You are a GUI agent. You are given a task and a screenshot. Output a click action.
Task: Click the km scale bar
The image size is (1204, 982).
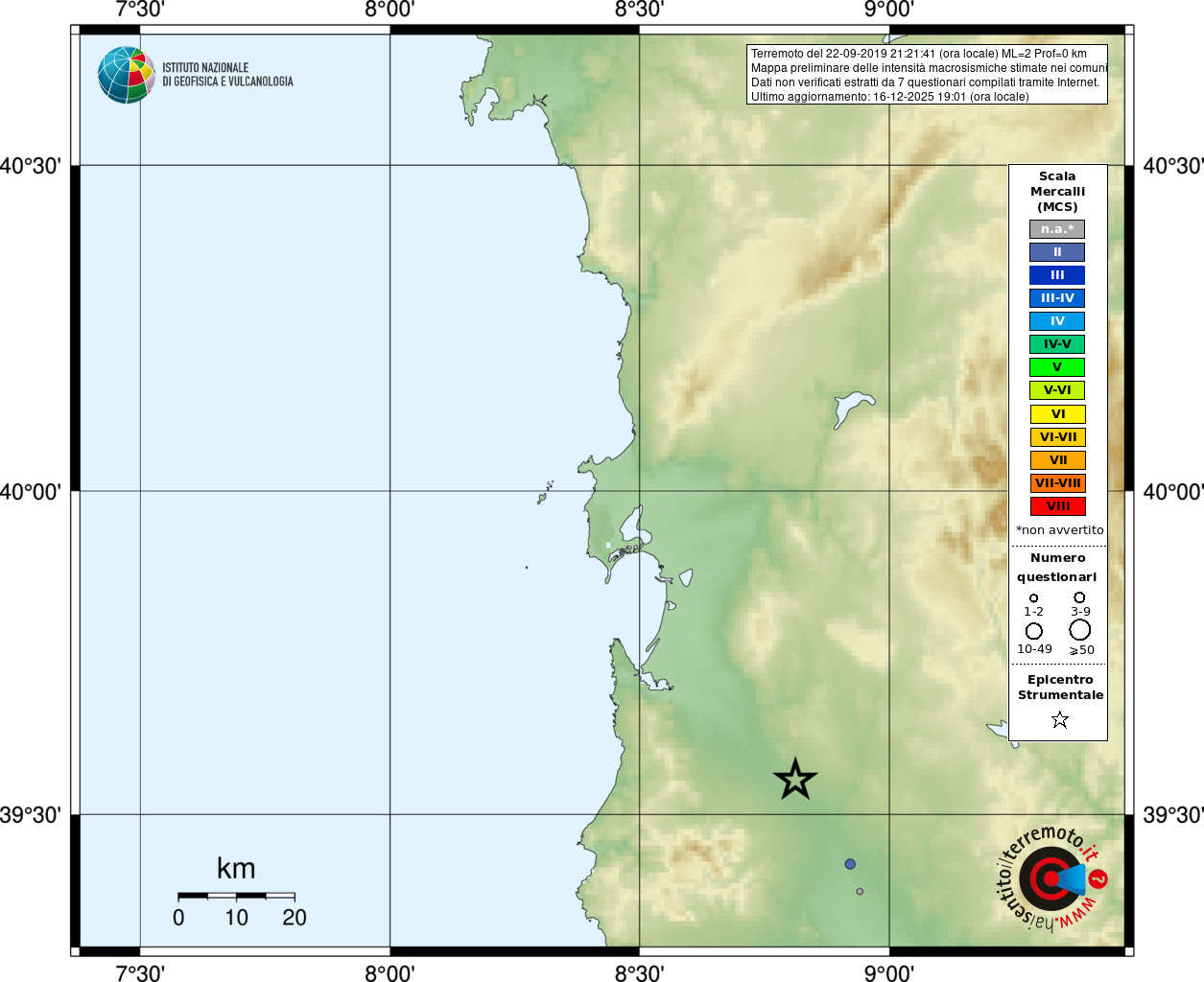click(x=236, y=896)
